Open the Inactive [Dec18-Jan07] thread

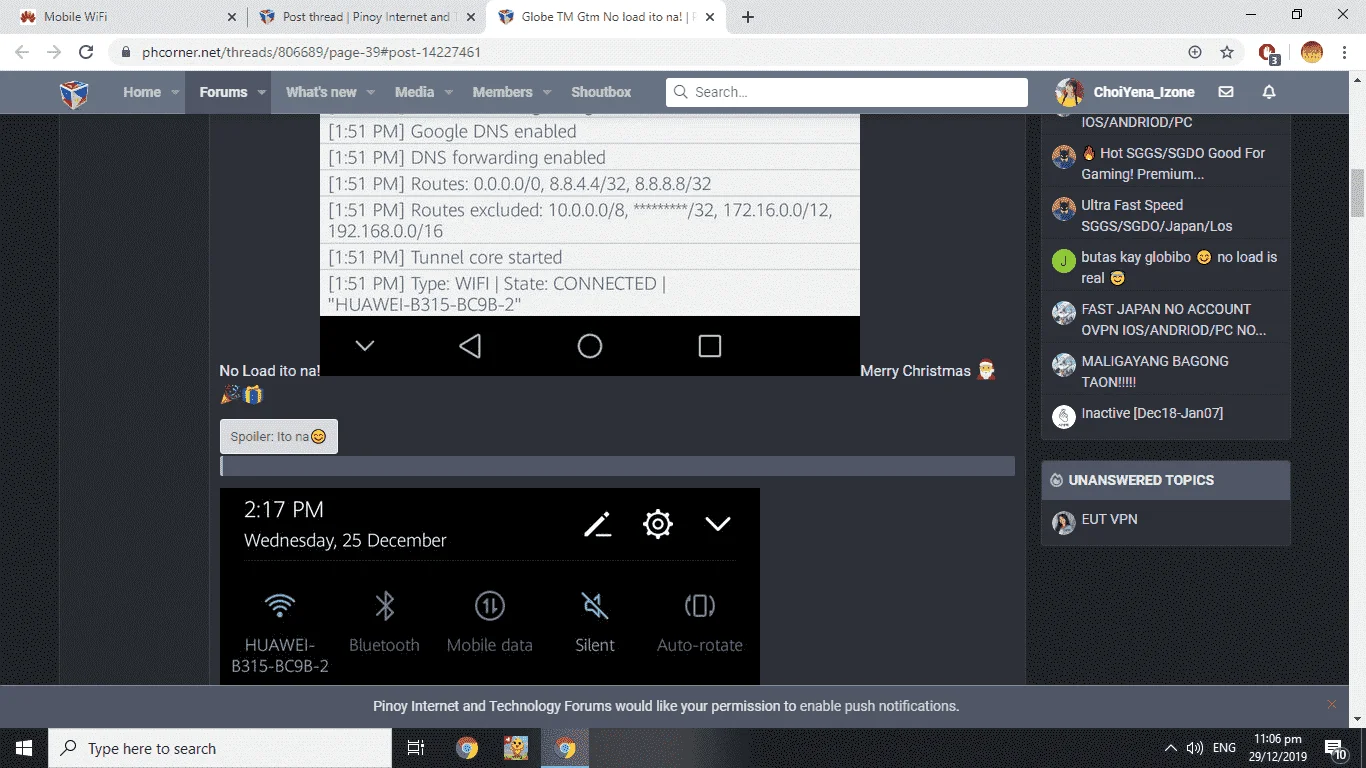pyautogui.click(x=1152, y=413)
